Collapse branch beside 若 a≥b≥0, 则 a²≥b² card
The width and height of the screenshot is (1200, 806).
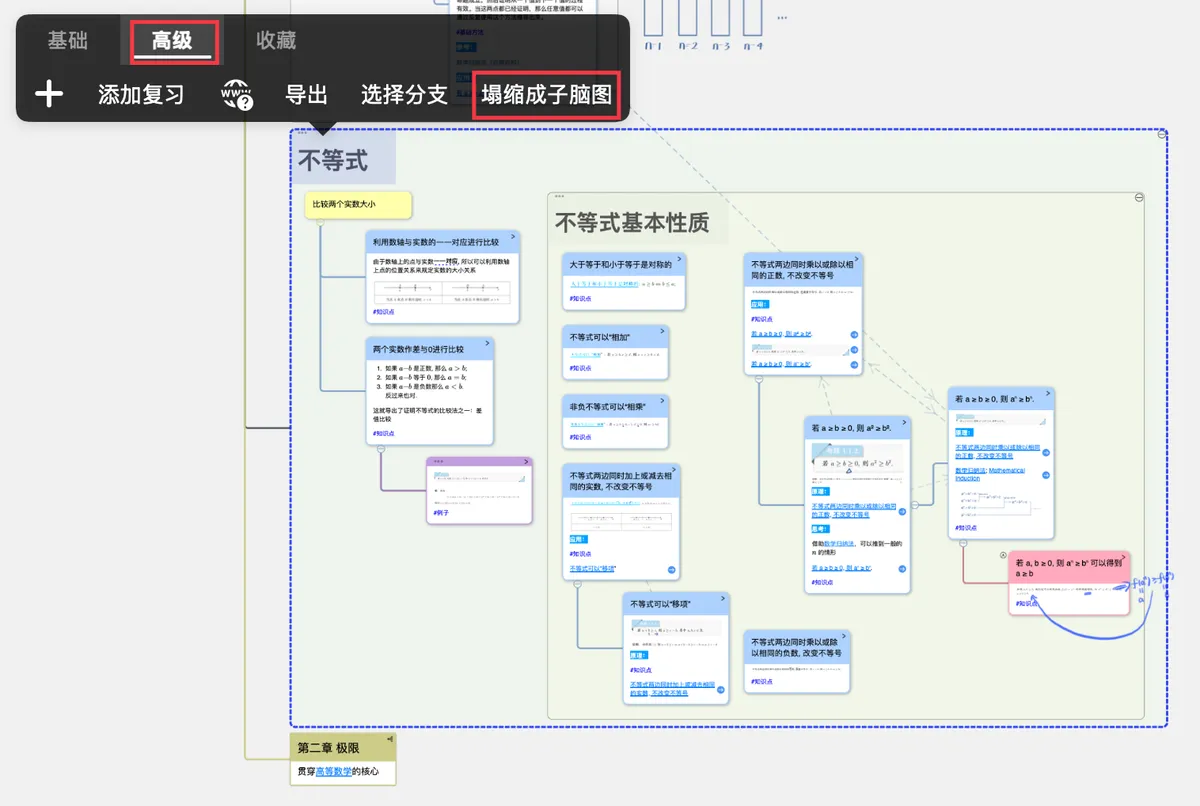[x=915, y=505]
